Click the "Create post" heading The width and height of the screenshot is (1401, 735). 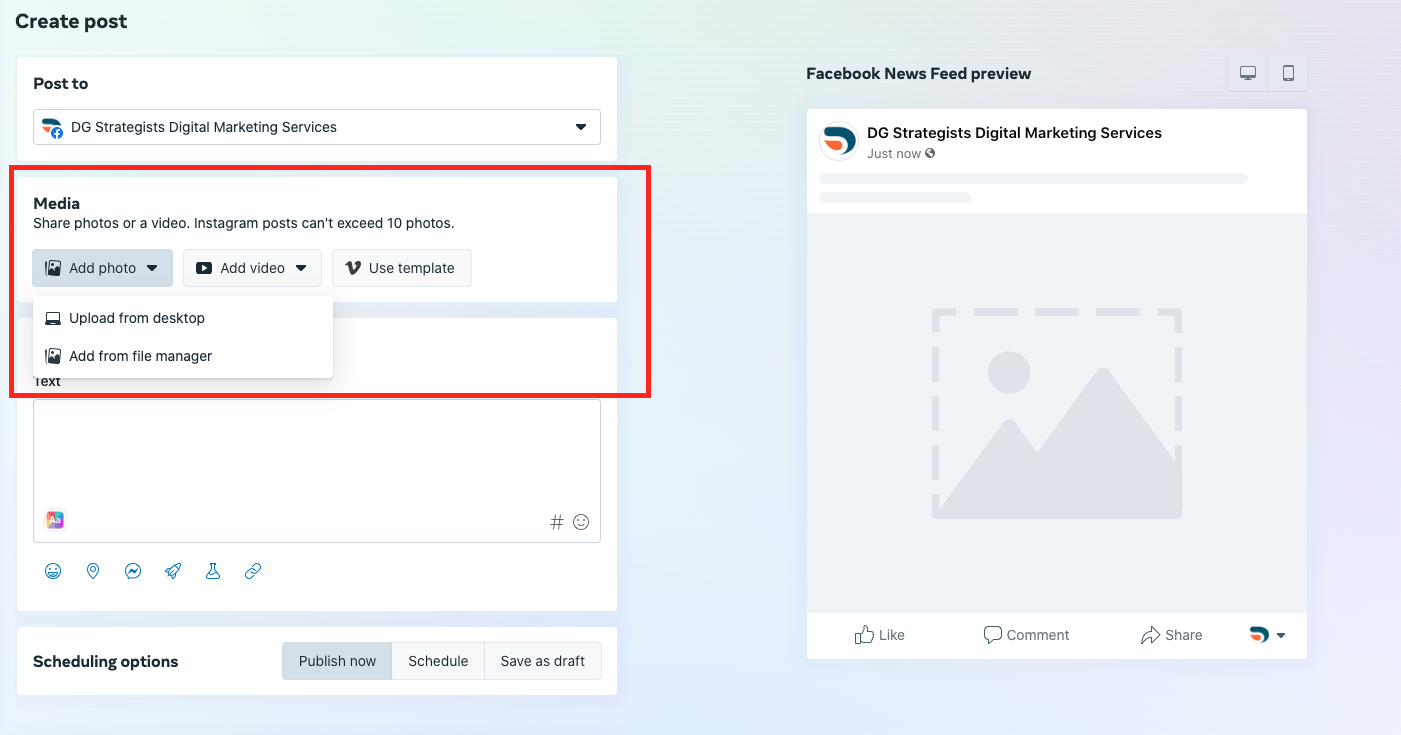pyautogui.click(x=71, y=21)
